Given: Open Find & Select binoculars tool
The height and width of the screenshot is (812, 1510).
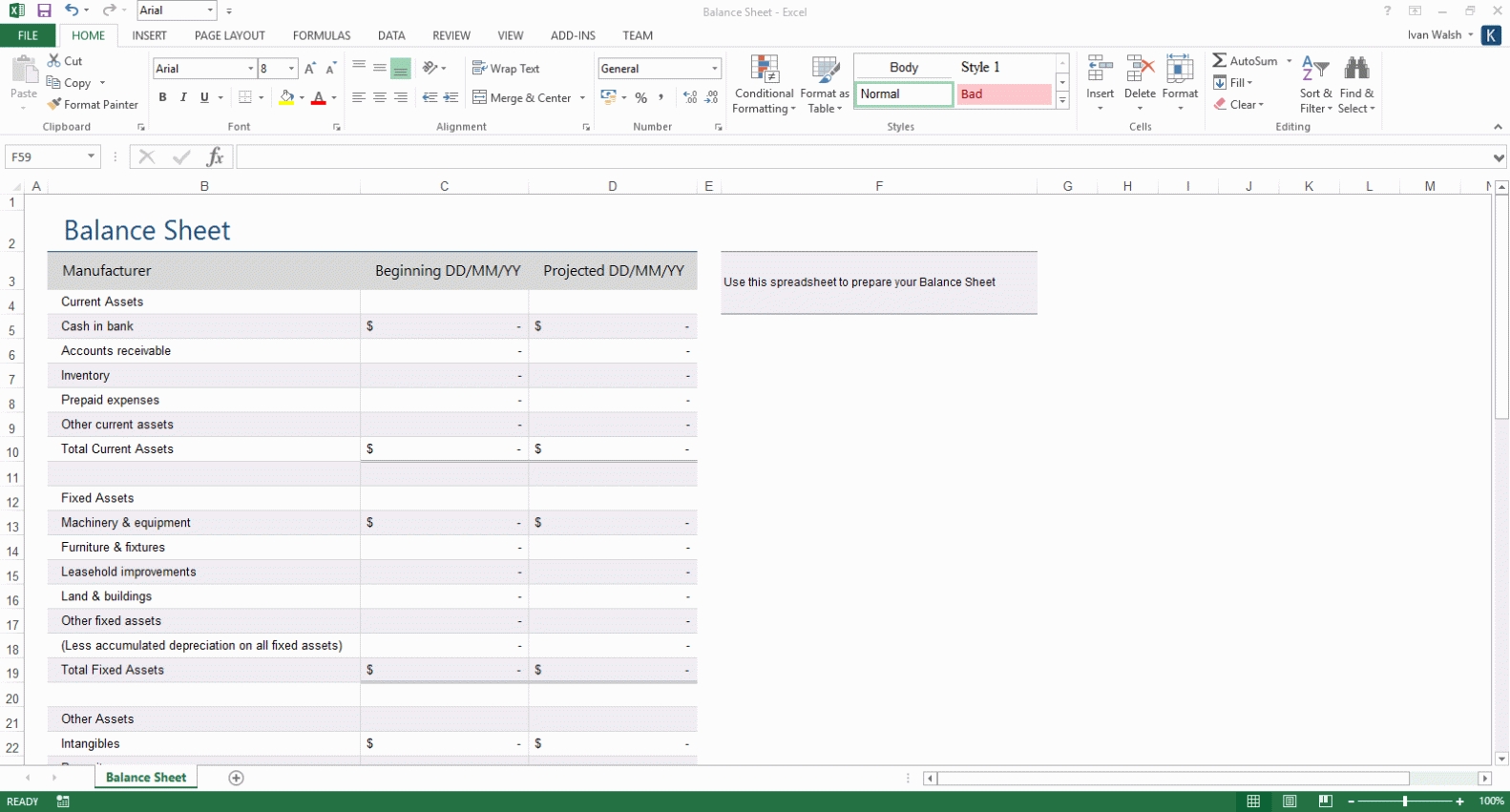Looking at the screenshot, I should (1356, 85).
